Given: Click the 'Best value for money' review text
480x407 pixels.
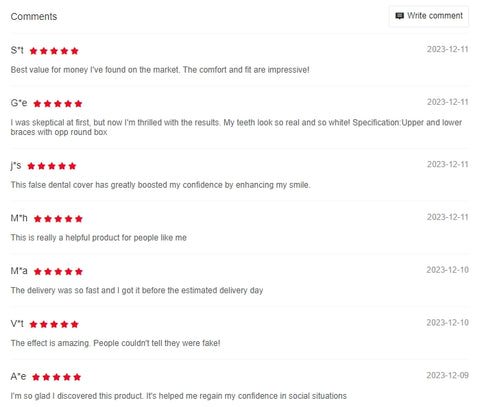Looking at the screenshot, I should pyautogui.click(x=160, y=70).
